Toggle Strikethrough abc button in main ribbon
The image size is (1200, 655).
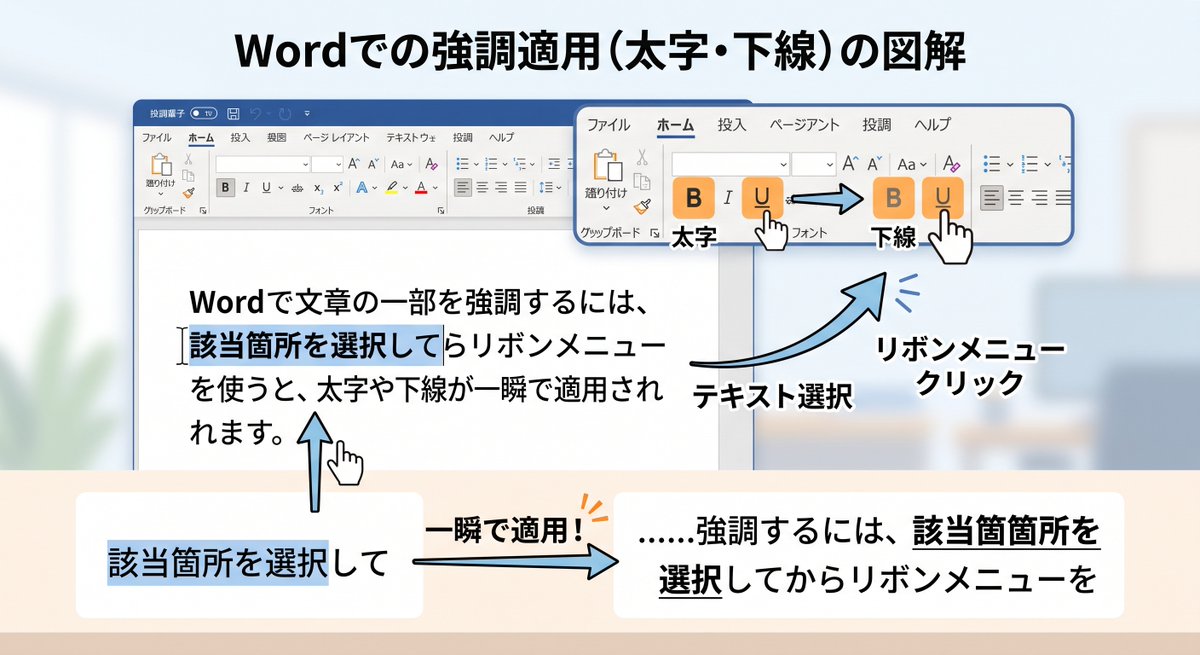(x=297, y=188)
